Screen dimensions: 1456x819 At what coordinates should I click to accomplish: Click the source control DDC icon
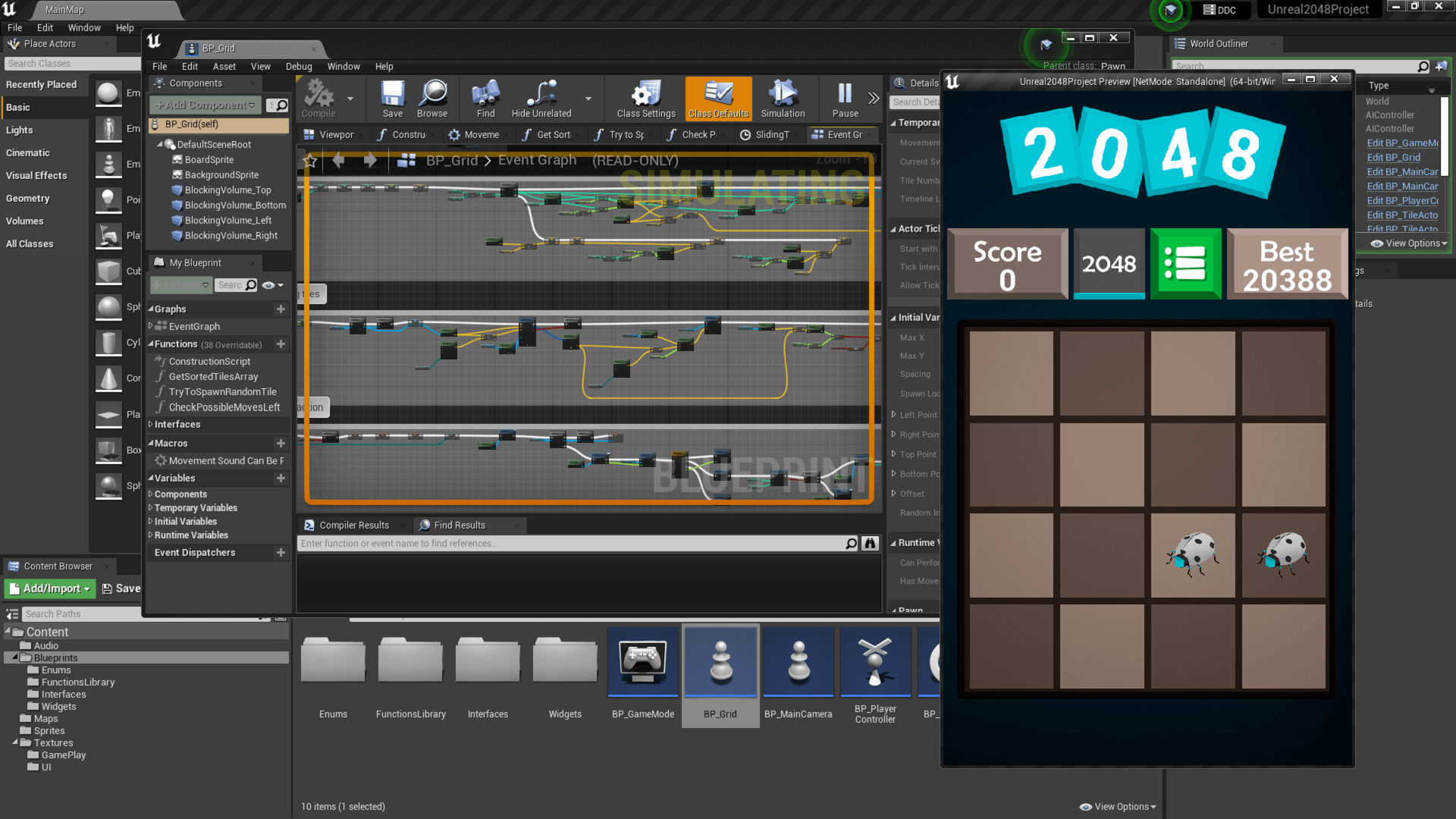pos(1219,10)
